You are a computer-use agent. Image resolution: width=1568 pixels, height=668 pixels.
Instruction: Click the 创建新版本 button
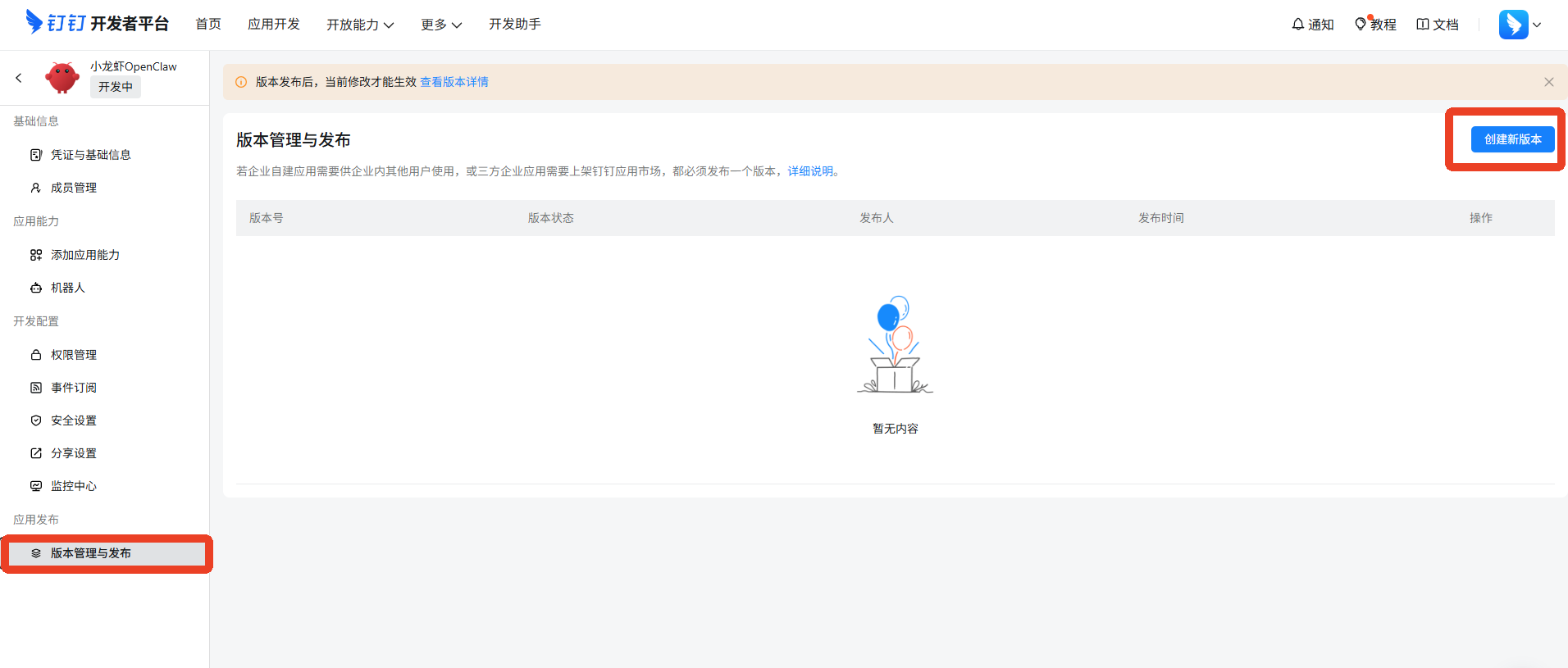[x=1512, y=139]
